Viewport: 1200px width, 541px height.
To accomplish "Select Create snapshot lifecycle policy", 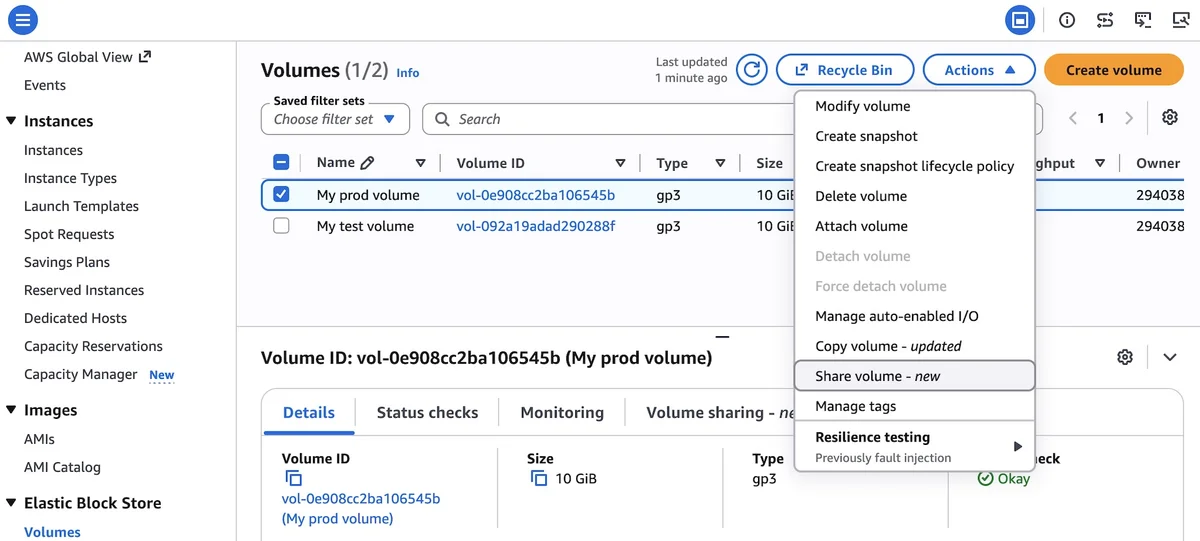I will coord(914,166).
